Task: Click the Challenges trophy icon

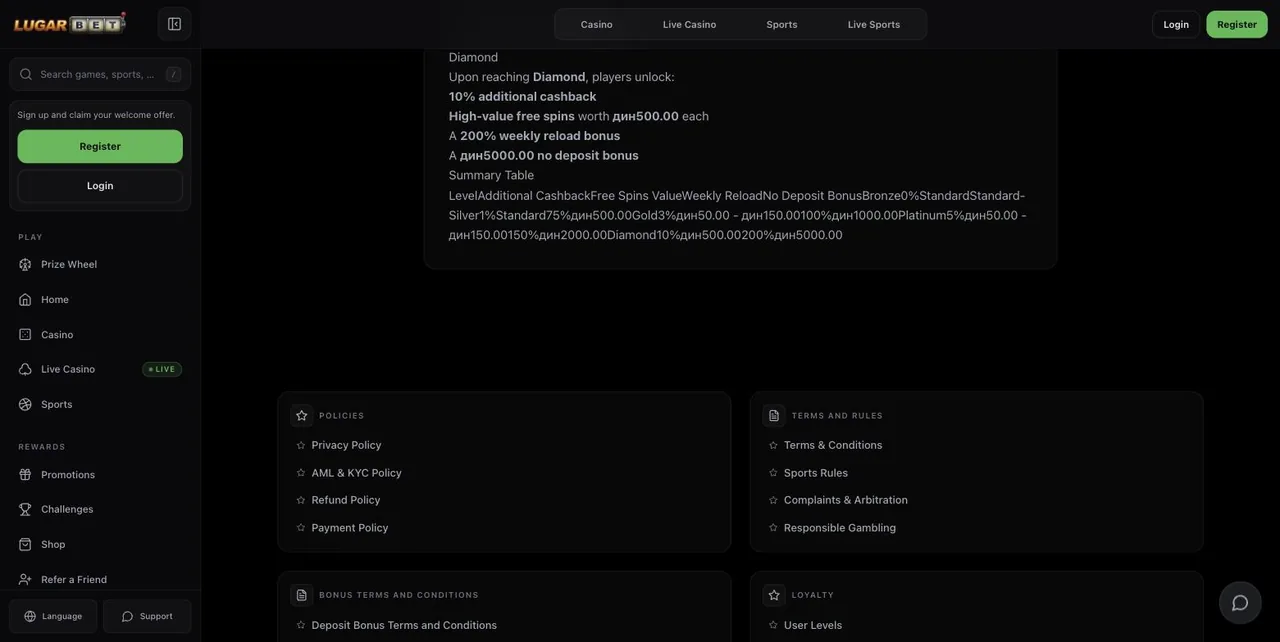Action: pyautogui.click(x=25, y=510)
